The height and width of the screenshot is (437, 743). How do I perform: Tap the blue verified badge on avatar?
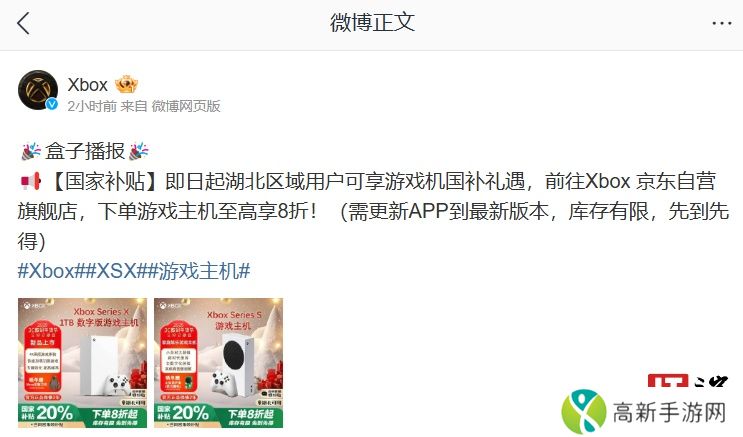pos(52,104)
